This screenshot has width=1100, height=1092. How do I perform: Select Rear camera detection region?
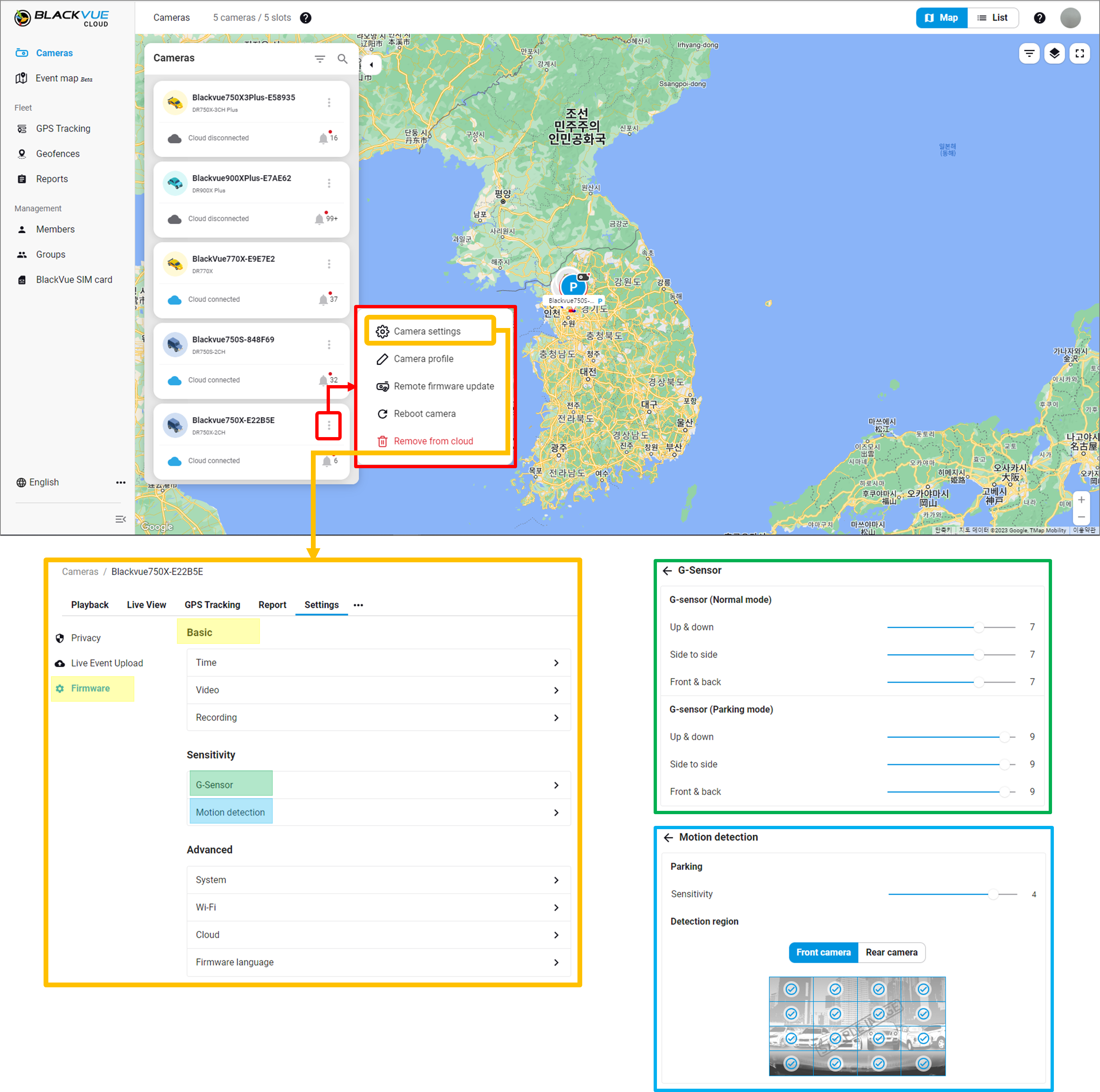pyautogui.click(x=891, y=952)
